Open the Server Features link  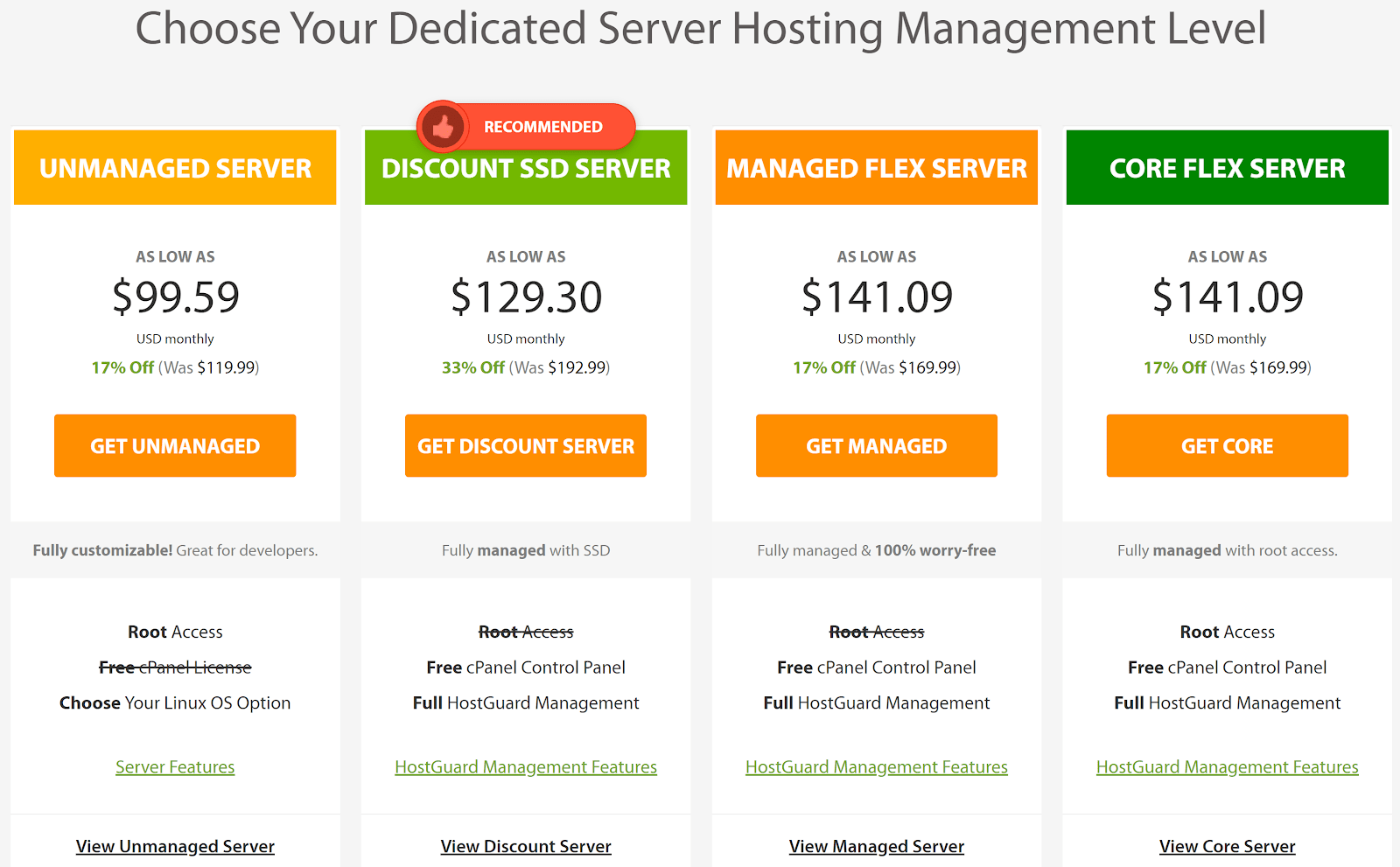click(x=175, y=766)
